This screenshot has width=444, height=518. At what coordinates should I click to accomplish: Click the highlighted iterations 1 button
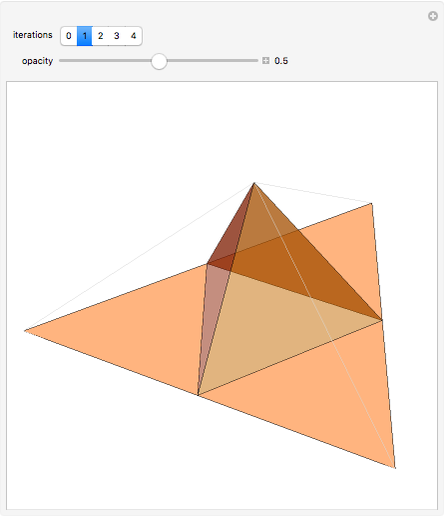click(85, 36)
